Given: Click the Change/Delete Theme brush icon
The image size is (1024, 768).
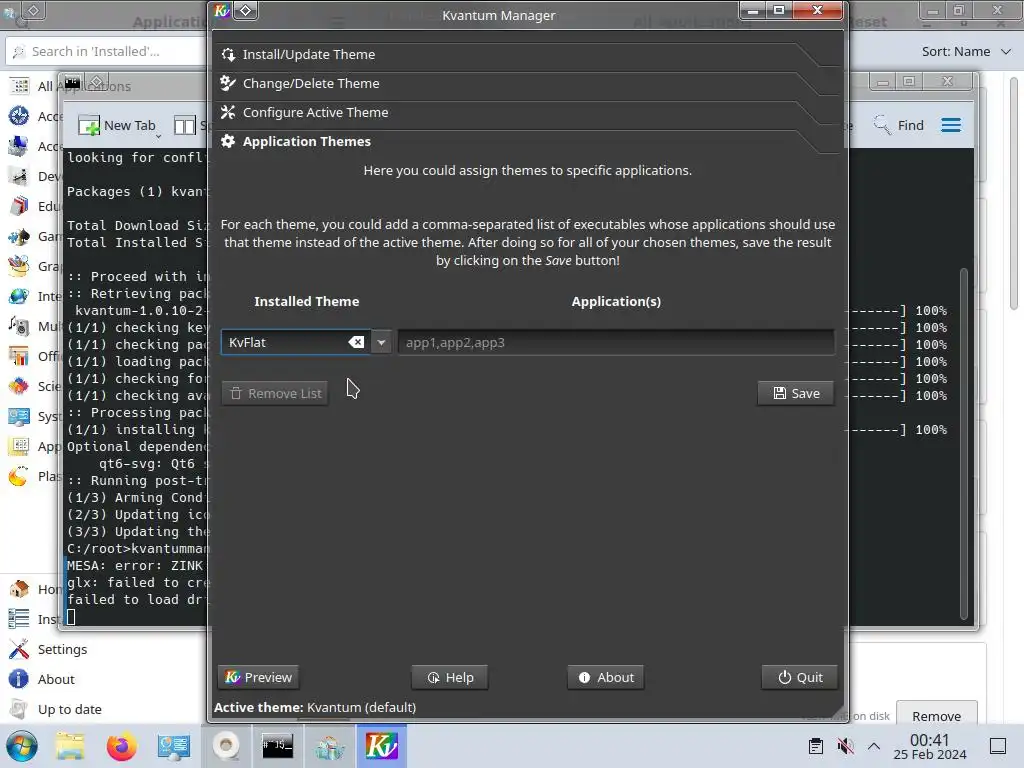Looking at the screenshot, I should coord(228,84).
